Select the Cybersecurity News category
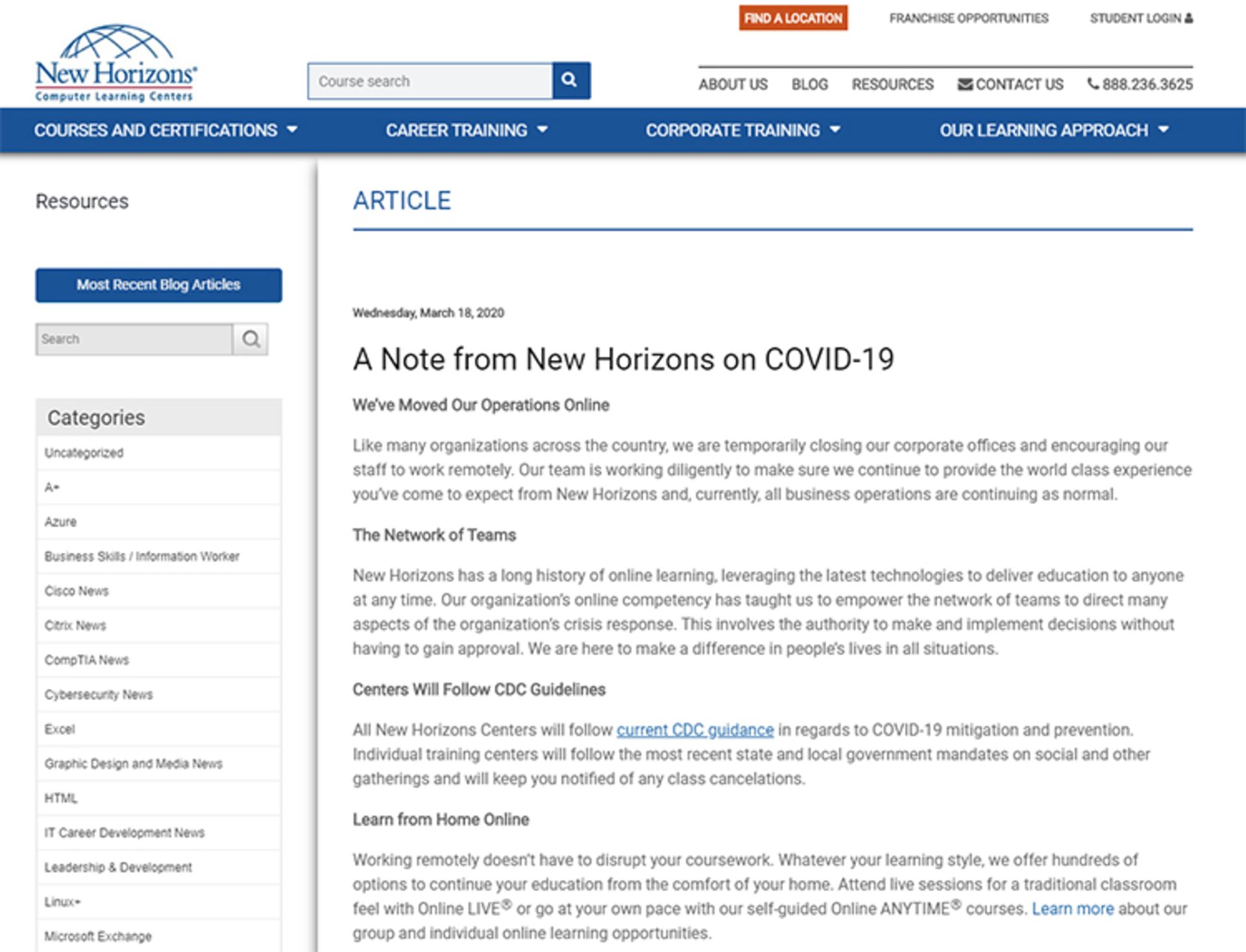Image resolution: width=1246 pixels, height=952 pixels. pos(99,694)
